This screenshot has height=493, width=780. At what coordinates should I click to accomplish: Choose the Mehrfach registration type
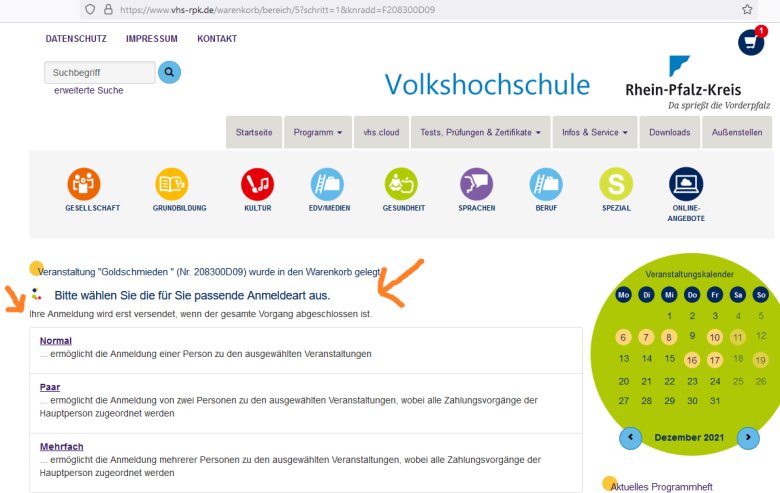(x=62, y=447)
